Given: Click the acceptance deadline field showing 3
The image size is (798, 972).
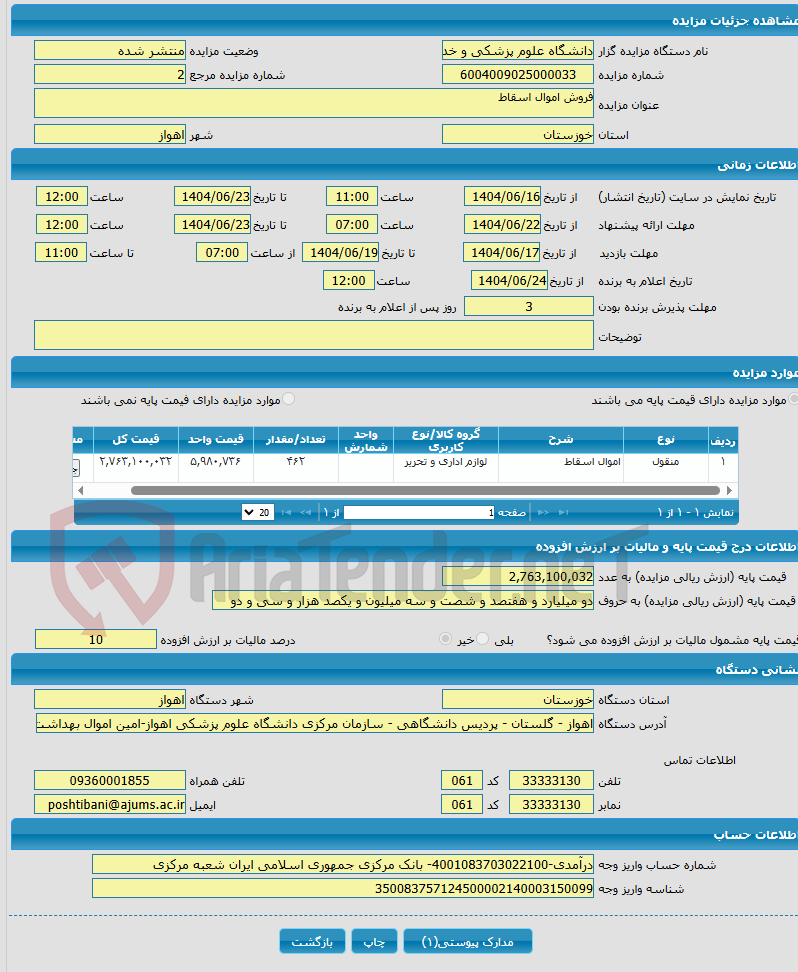Looking at the screenshot, I should point(529,306).
